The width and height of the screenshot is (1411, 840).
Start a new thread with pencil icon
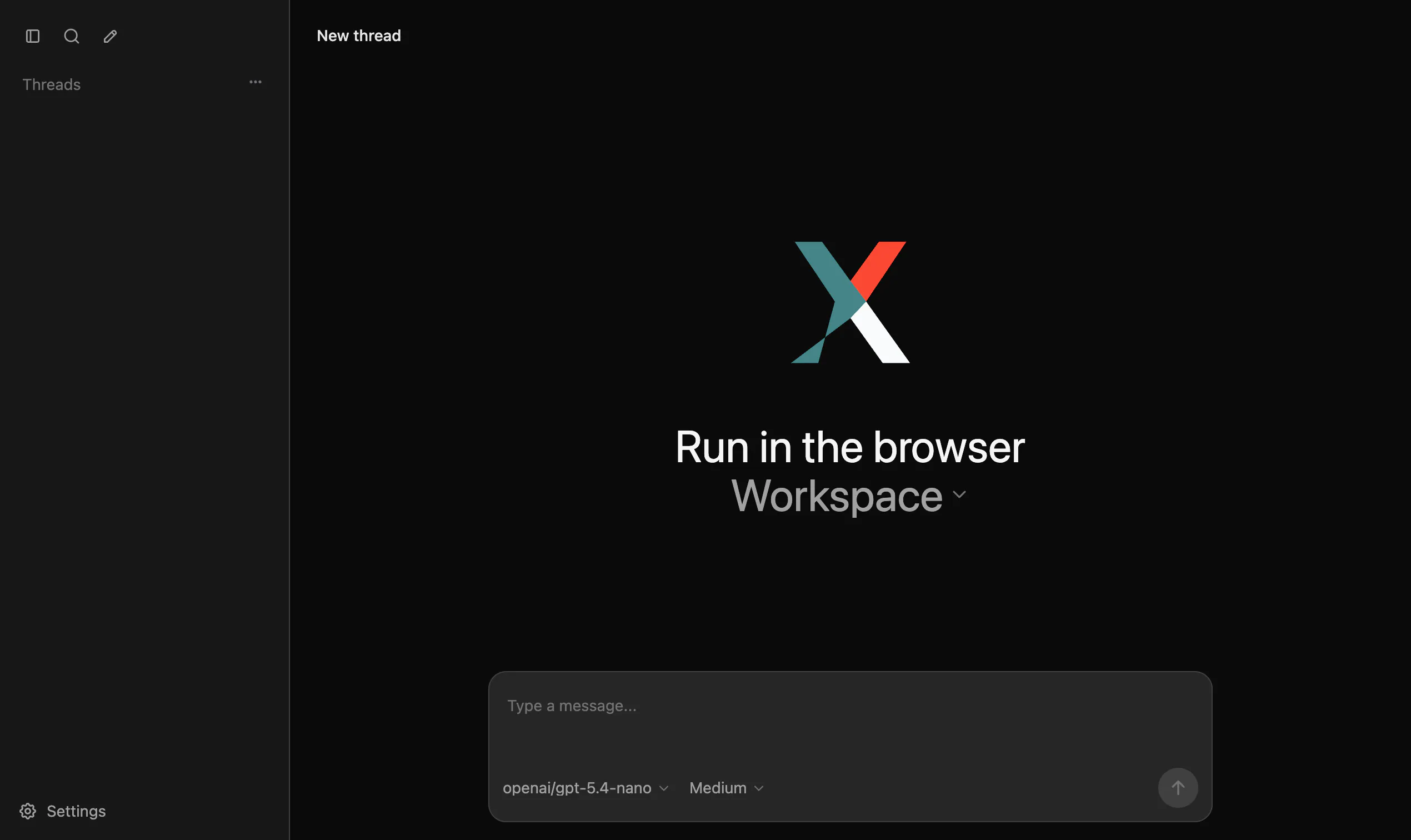click(111, 36)
